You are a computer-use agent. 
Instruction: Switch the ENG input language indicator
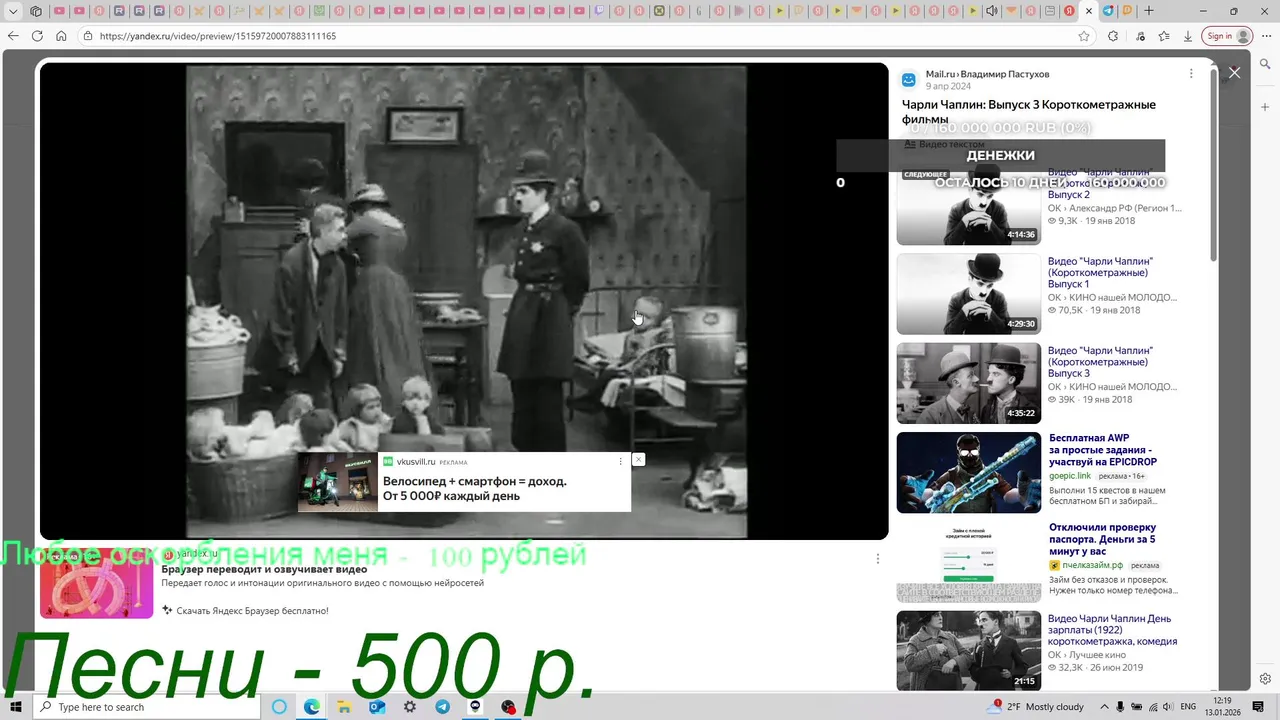pos(1190,707)
